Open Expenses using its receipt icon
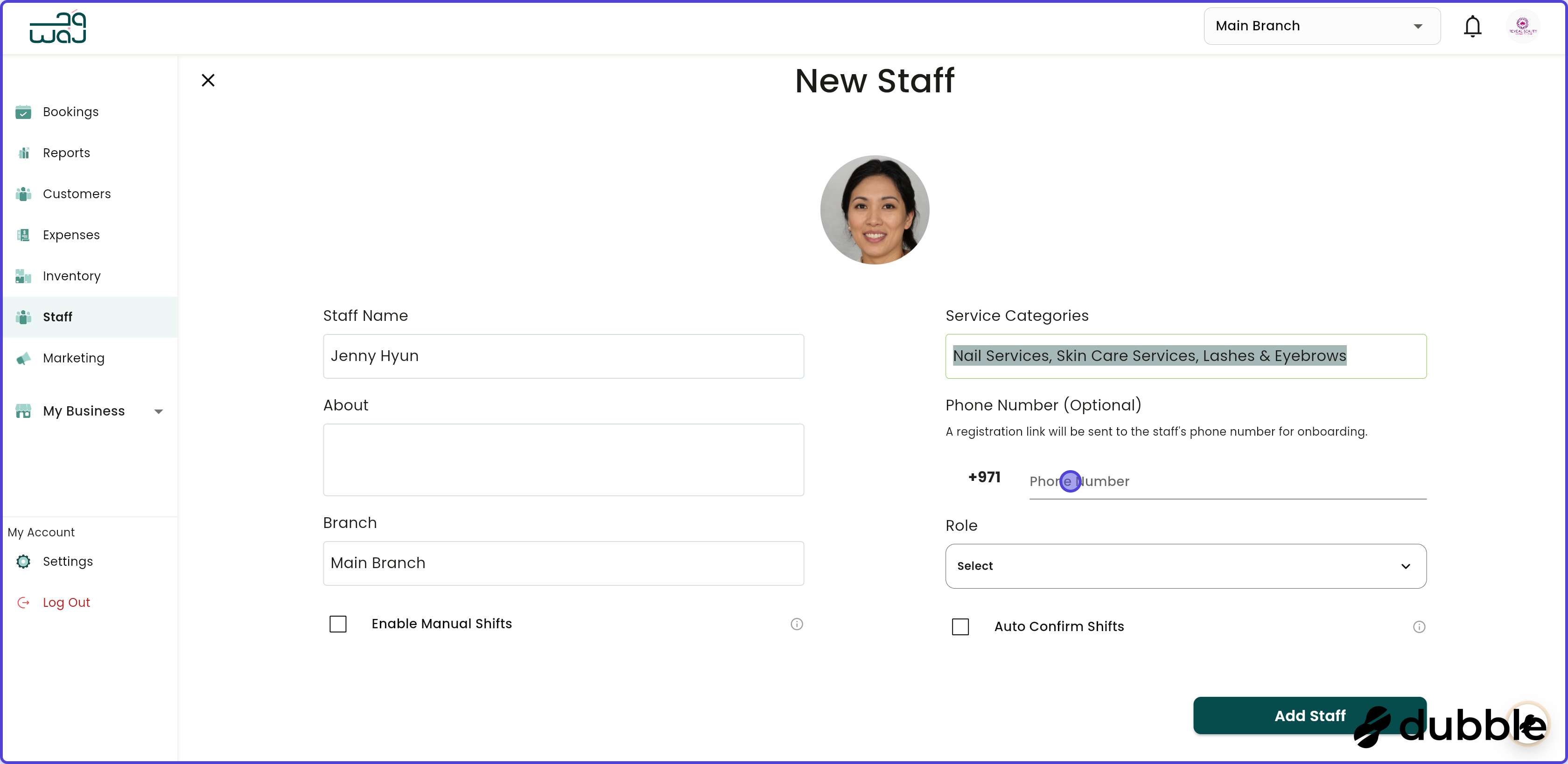Screen dimensions: 1568x764 coord(22,235)
